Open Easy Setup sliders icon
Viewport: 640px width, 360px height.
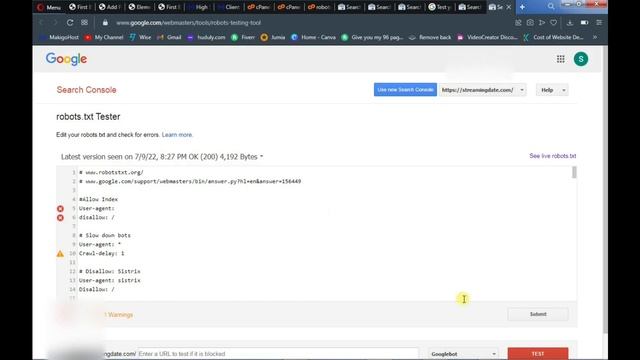point(599,23)
